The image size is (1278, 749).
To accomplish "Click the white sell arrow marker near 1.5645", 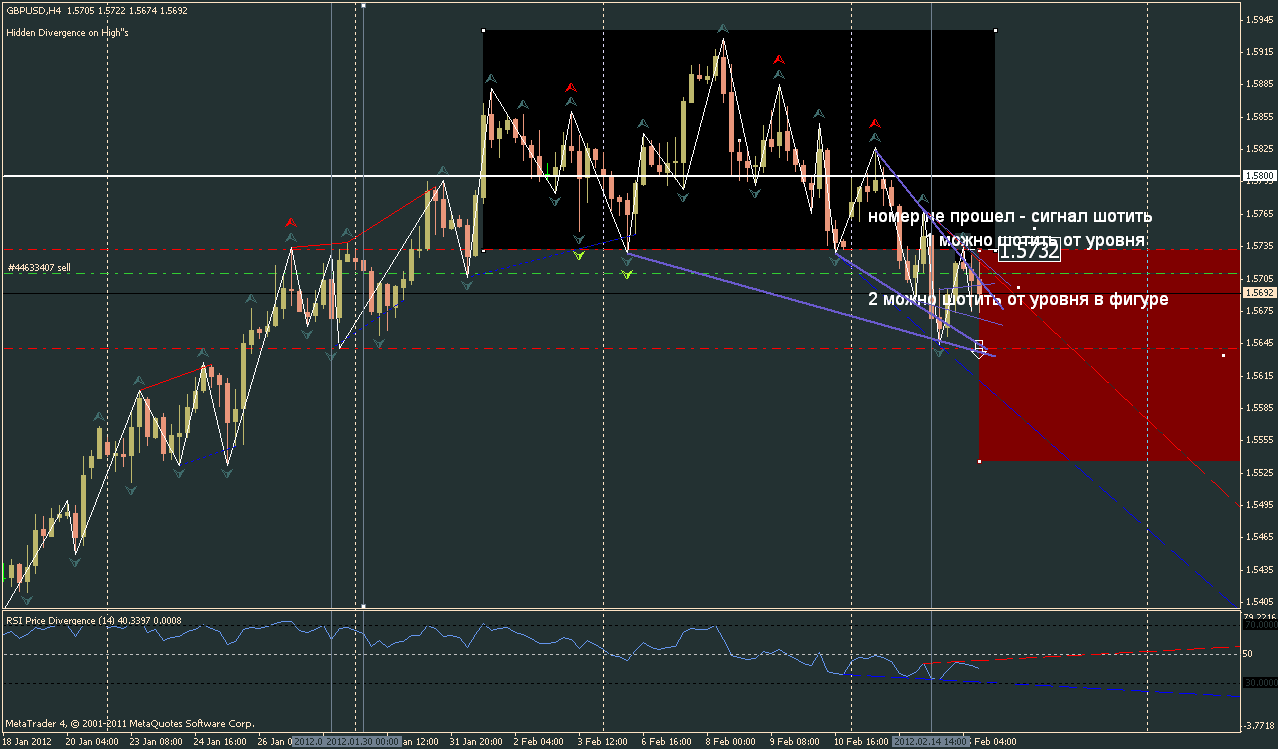I will click(x=979, y=349).
